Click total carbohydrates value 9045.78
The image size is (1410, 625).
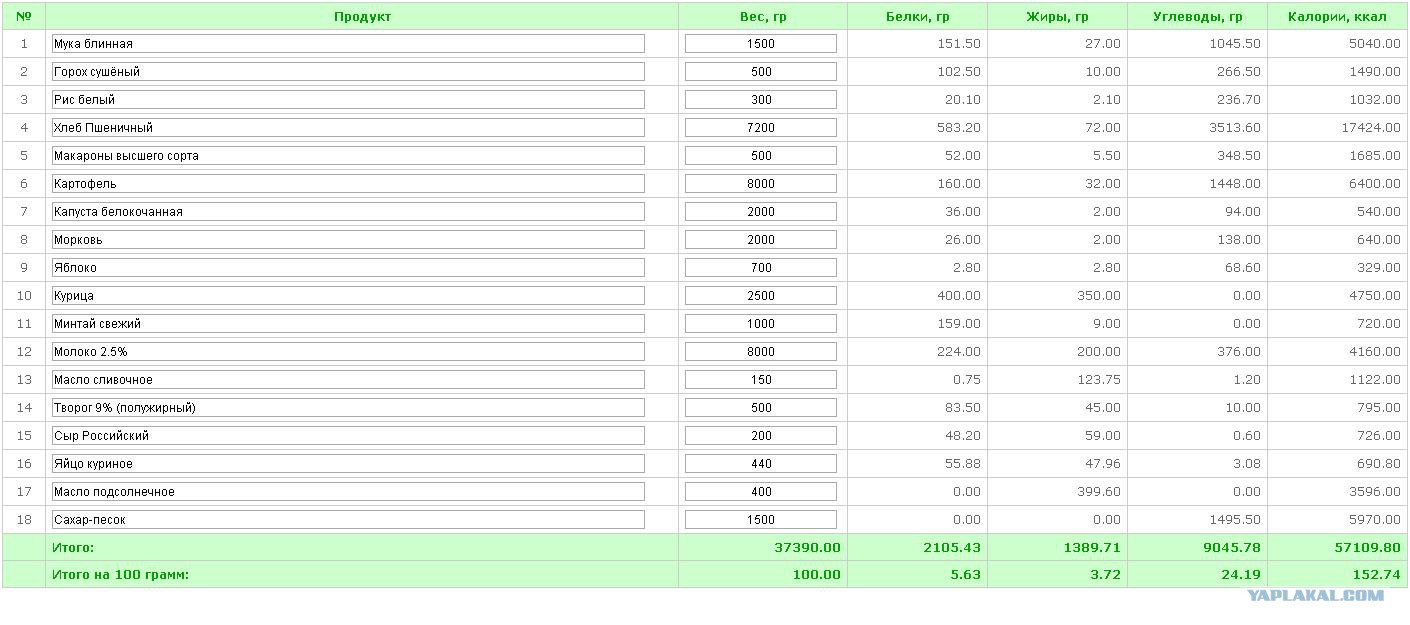[1231, 548]
